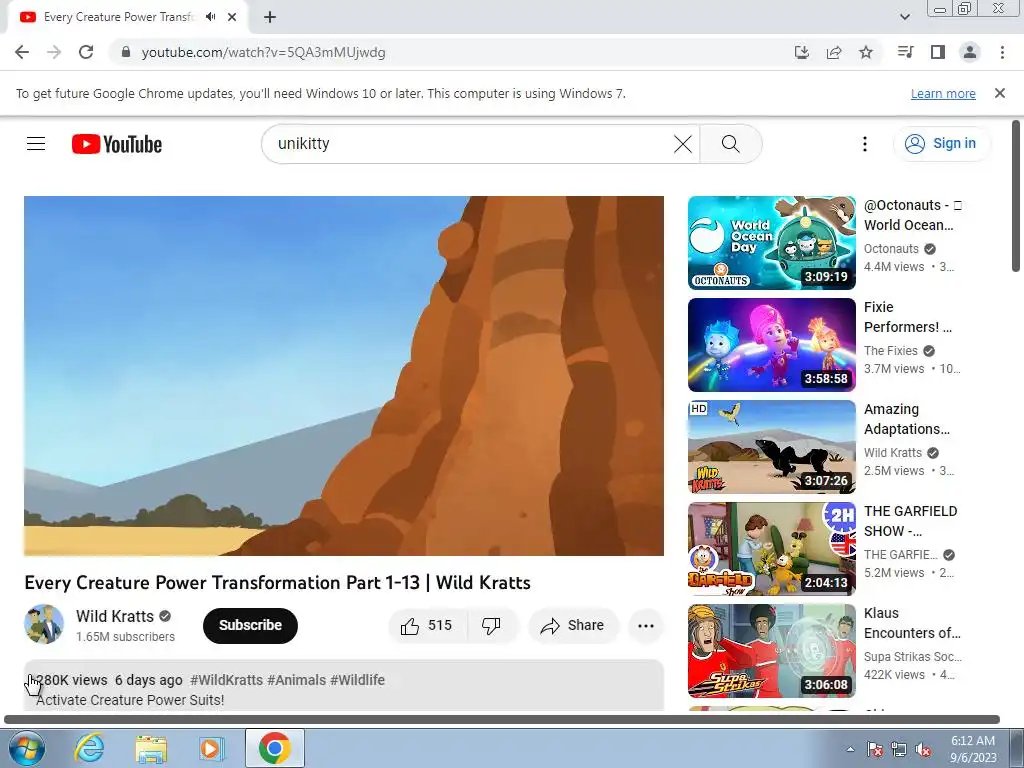Click the horizontal scrollbar at bottom
This screenshot has width=1024, height=768.
[502, 720]
